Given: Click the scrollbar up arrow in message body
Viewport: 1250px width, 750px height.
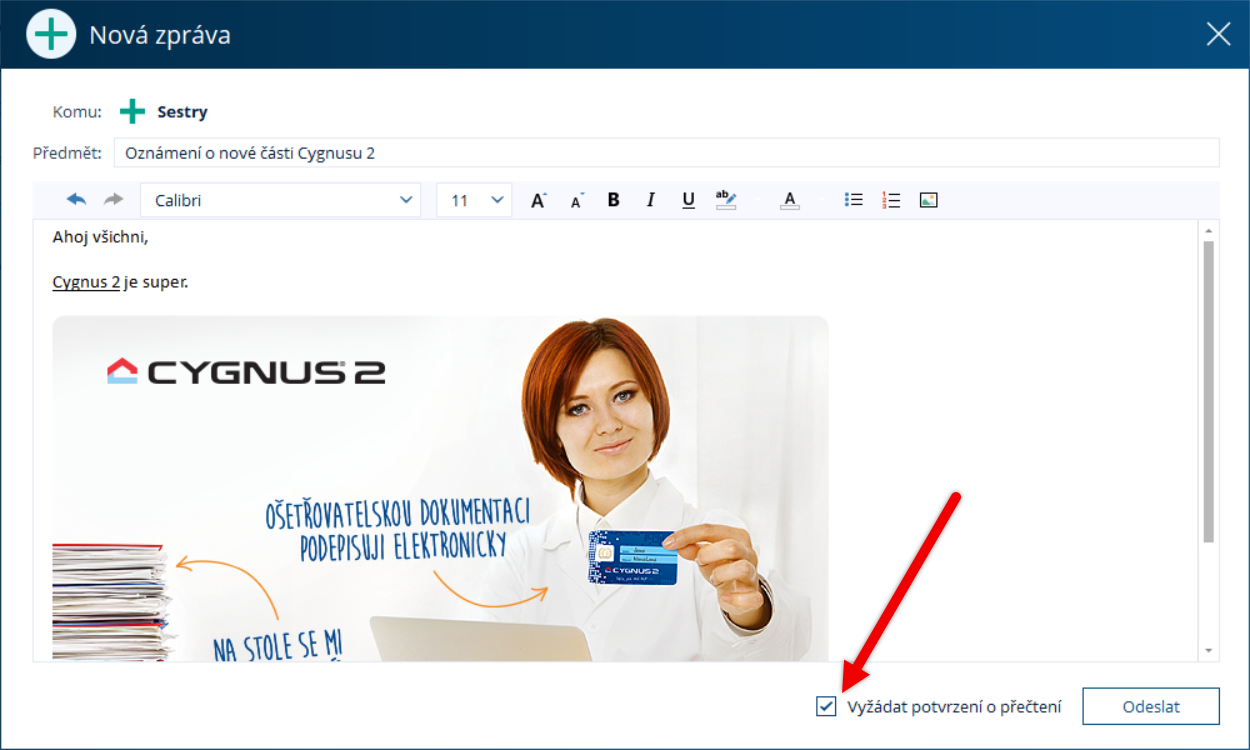Looking at the screenshot, I should tap(1208, 229).
